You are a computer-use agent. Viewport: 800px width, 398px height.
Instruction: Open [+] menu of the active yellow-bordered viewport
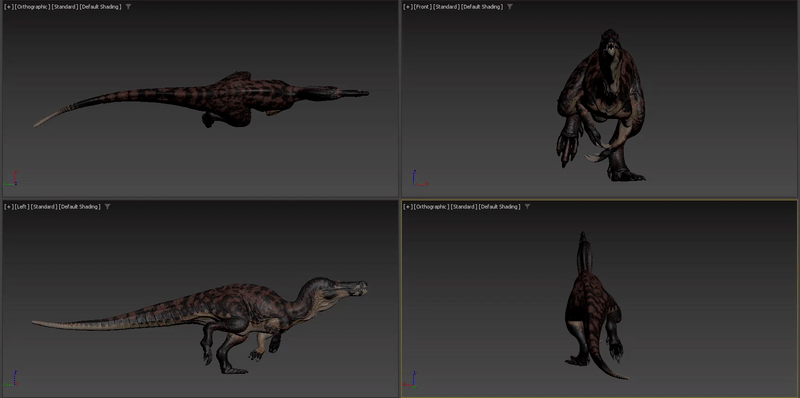tap(408, 207)
